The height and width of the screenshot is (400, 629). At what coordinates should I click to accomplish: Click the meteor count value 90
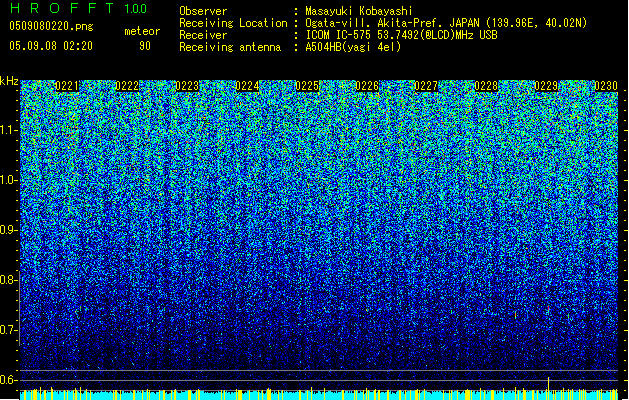tap(145, 46)
